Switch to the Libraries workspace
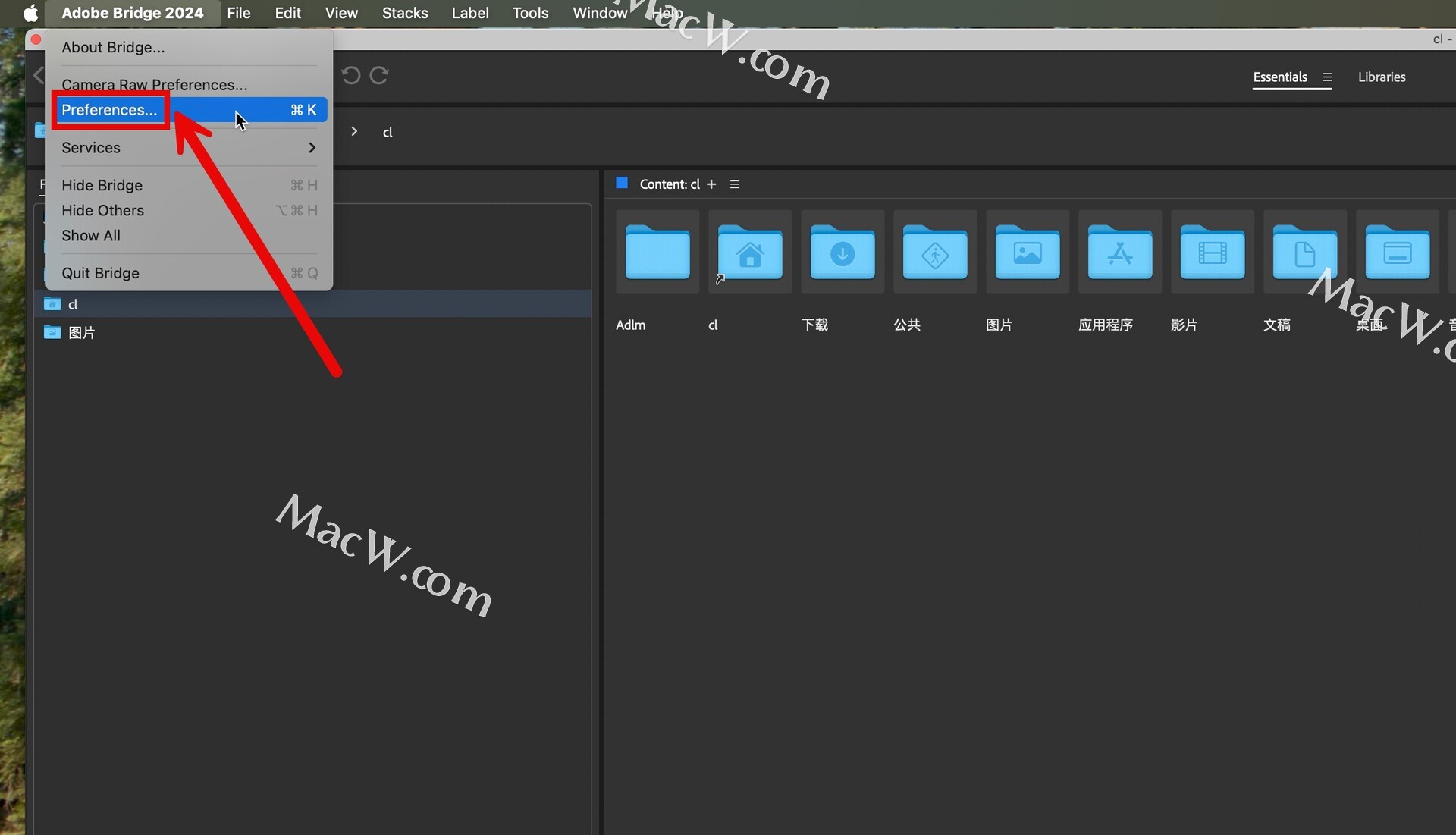1456x835 pixels. (1382, 77)
